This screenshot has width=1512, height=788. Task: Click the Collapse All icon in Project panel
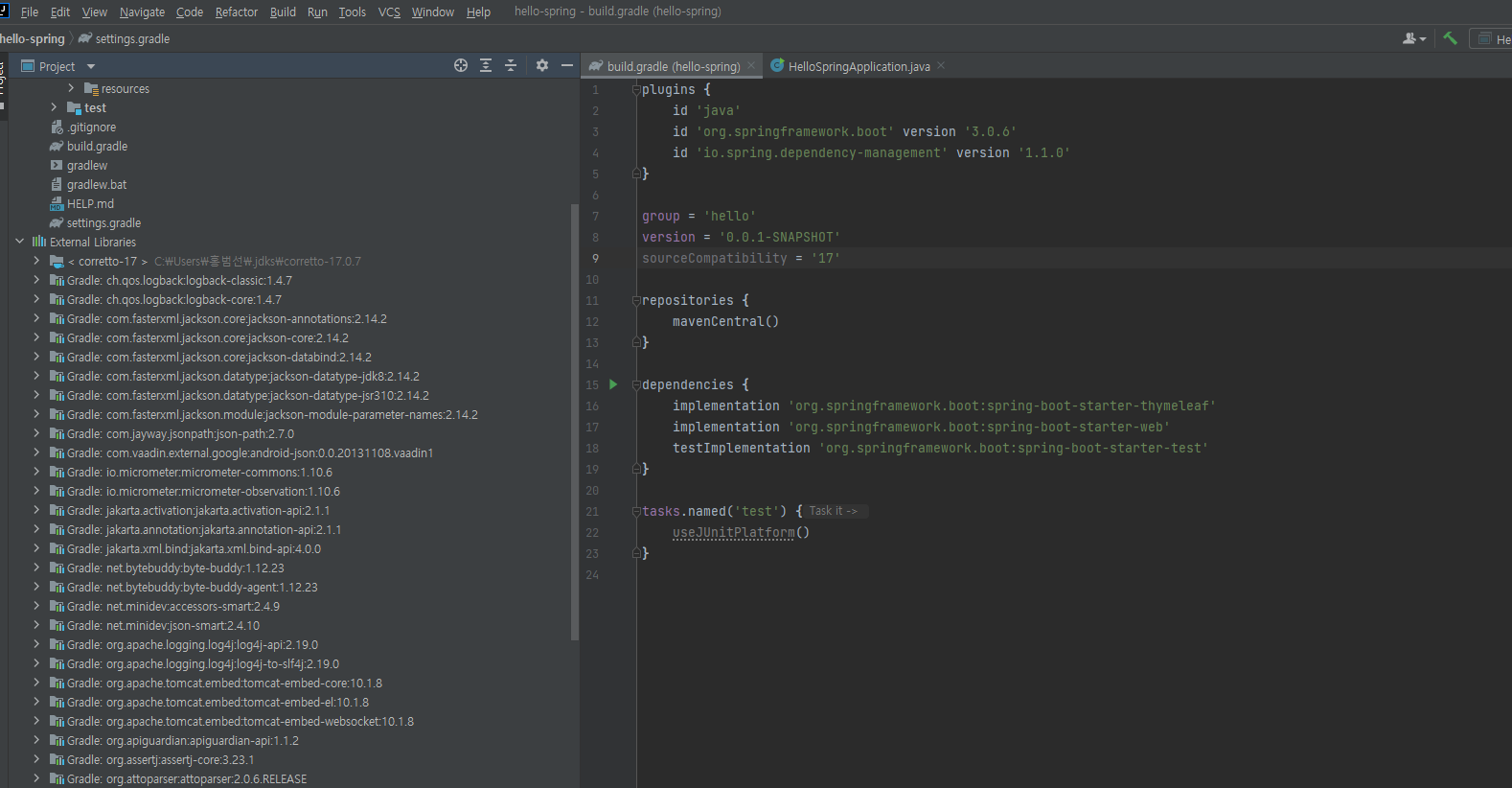pos(511,65)
